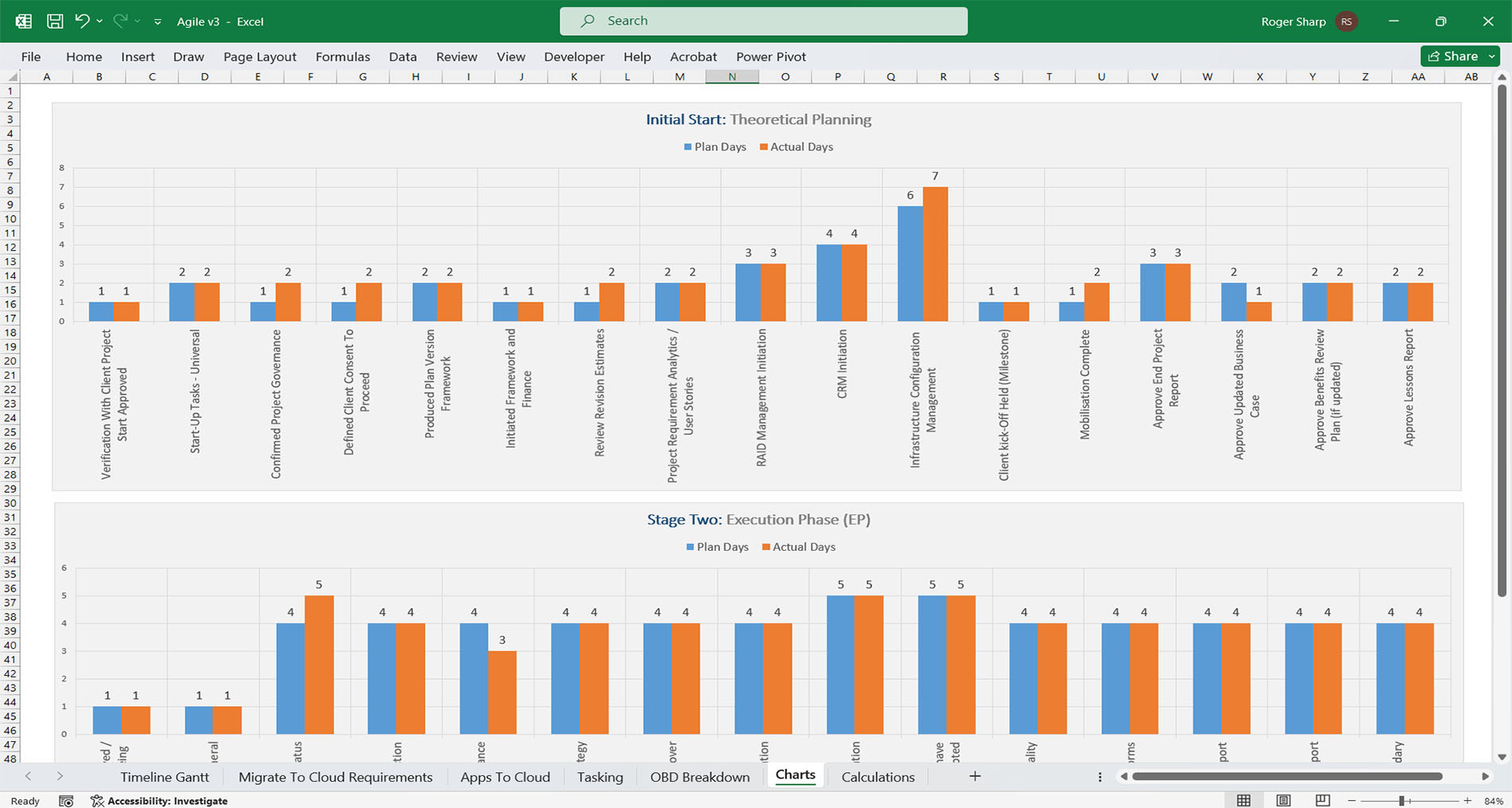Expand Customize Quick Access Toolbar dropdown
Screen dimensions: 1512x808
tap(158, 21)
